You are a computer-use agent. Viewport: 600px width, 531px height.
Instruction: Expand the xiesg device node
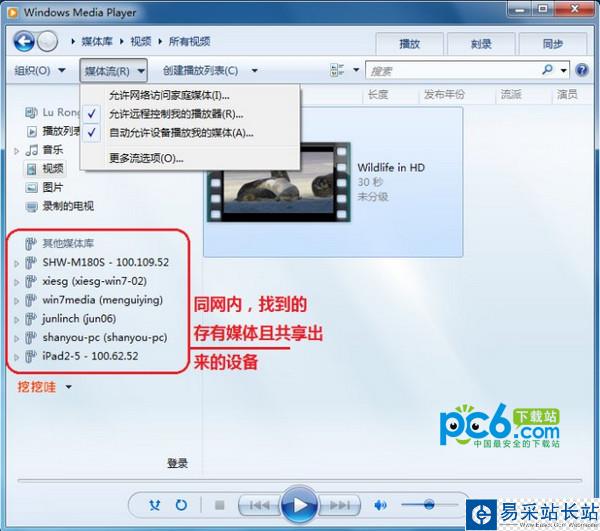pyautogui.click(x=16, y=282)
